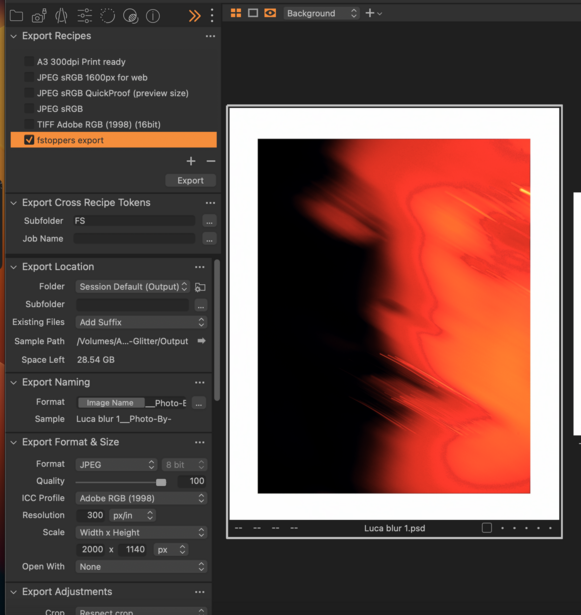This screenshot has width=581, height=615.
Task: Open Export Location Subfolder token picker
Action: (200, 305)
